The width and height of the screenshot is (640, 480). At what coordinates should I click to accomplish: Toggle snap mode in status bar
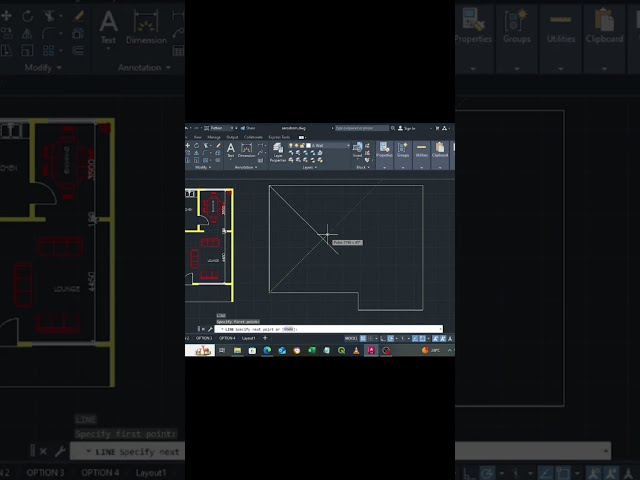coord(371,338)
